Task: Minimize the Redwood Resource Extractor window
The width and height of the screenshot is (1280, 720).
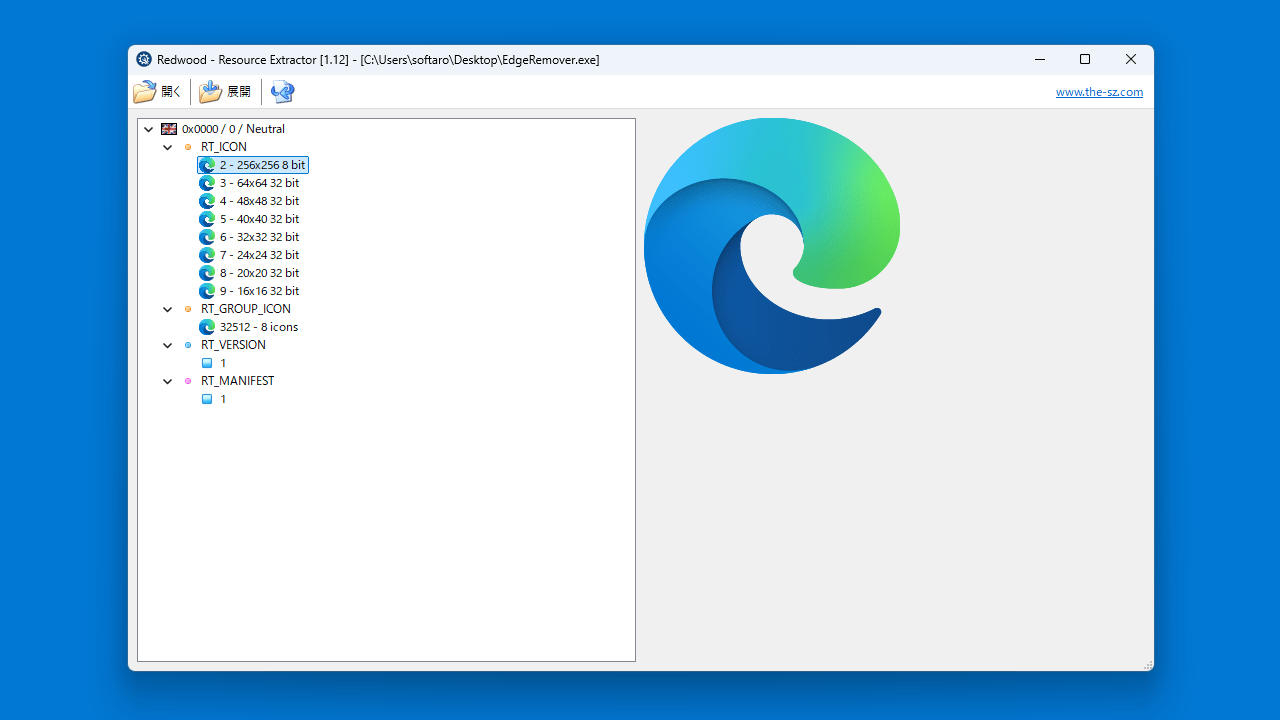Action: click(1039, 60)
